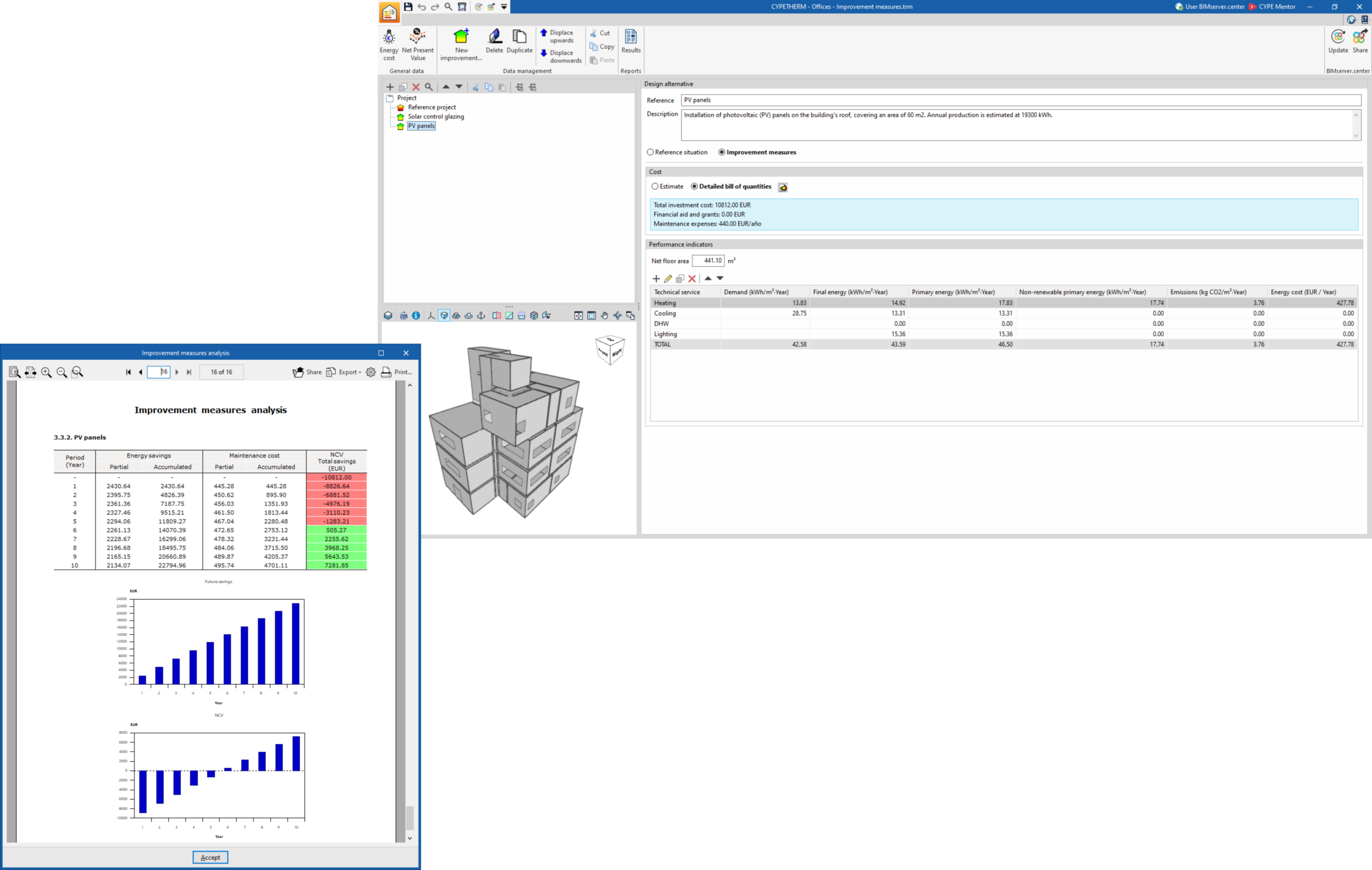The width and height of the screenshot is (1372, 870).
Task: Click the Accept button
Action: point(210,857)
